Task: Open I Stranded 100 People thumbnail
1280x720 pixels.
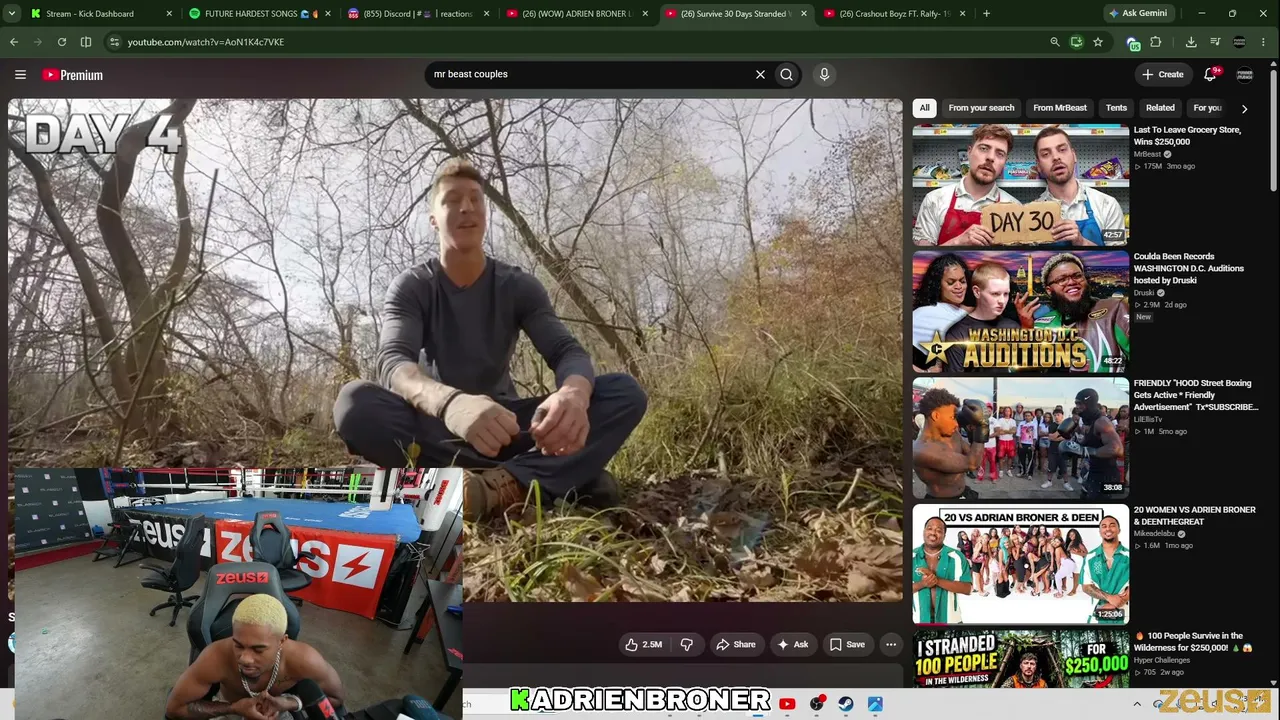Action: (1021, 659)
